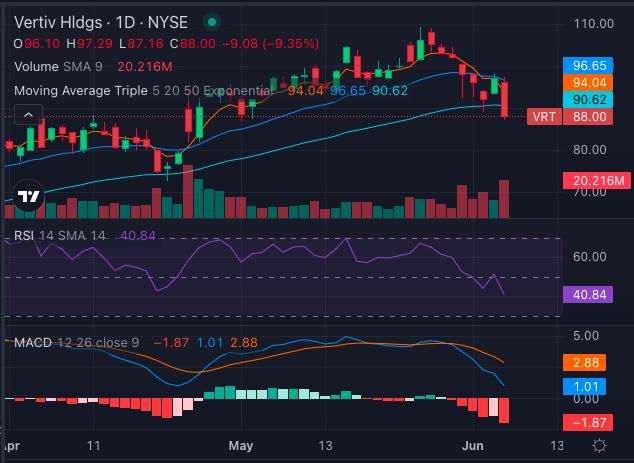The width and height of the screenshot is (634, 463).
Task: Click the orange 2.88 MACD signal label
Action: point(584,363)
